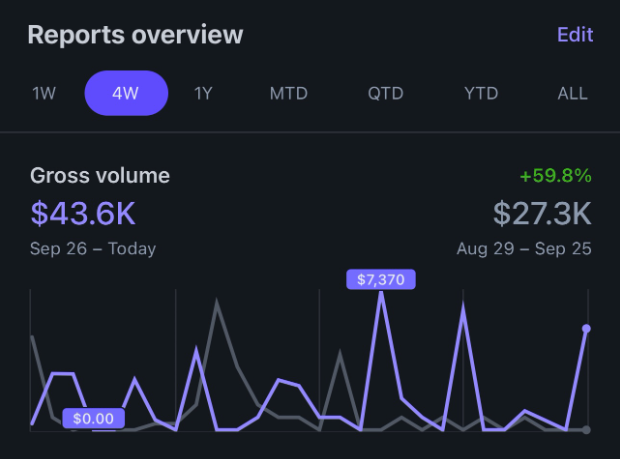Show the ALL time range
Image resolution: width=620 pixels, height=459 pixels.
coord(573,94)
